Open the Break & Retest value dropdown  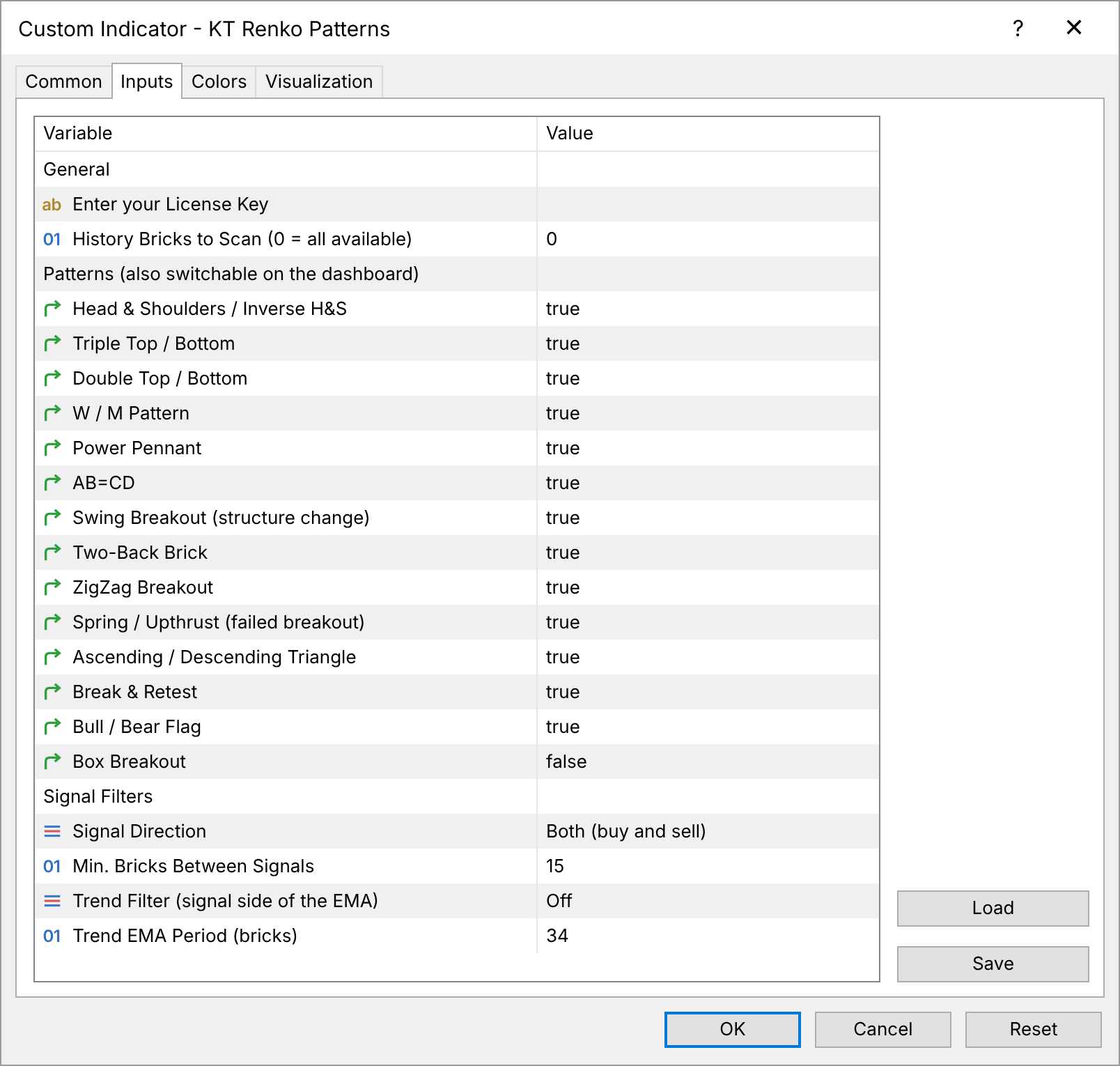pyautogui.click(x=708, y=692)
